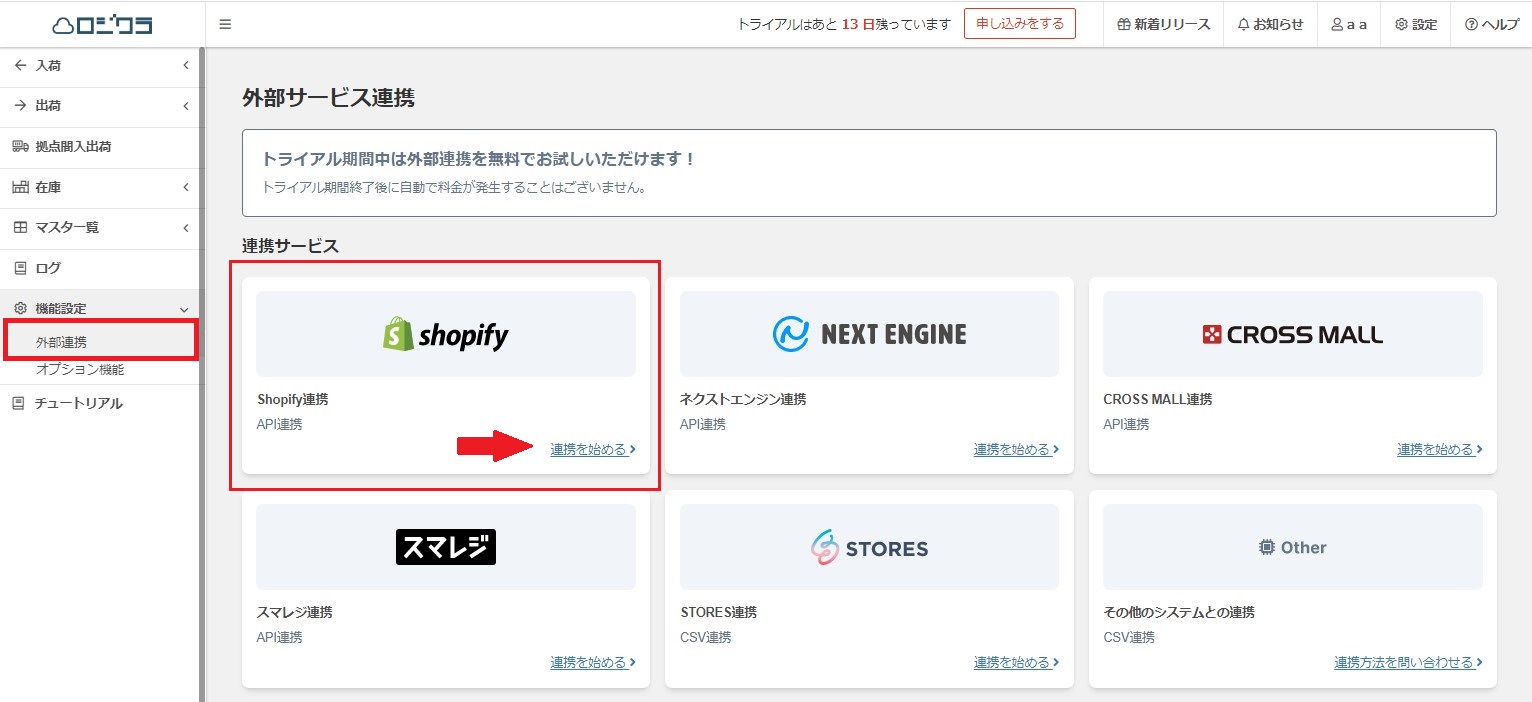The height and width of the screenshot is (702, 1532).
Task: Click the CROSS MALL logo banner
Action: pos(1293,334)
